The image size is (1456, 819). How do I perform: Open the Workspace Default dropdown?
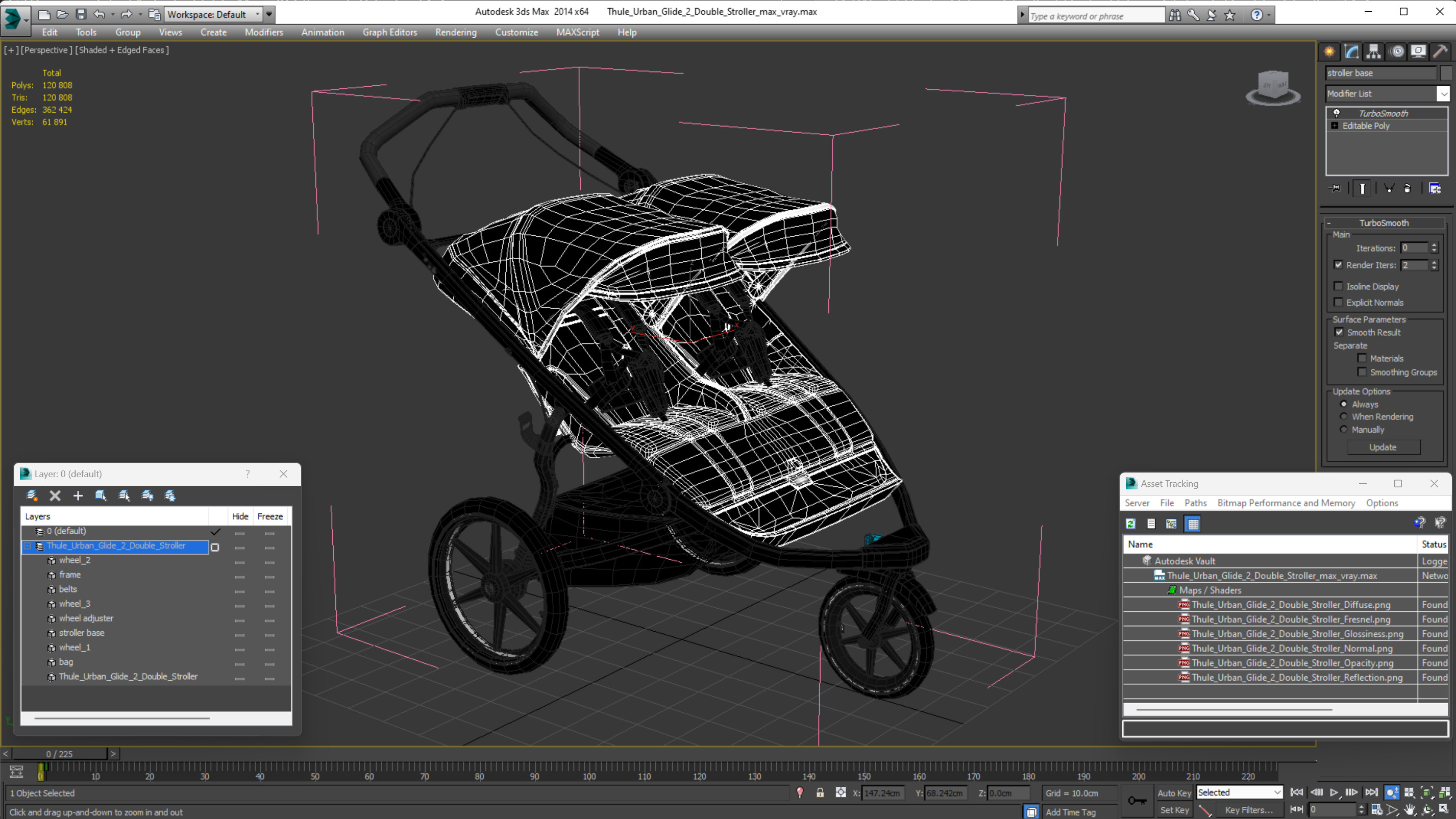214,14
